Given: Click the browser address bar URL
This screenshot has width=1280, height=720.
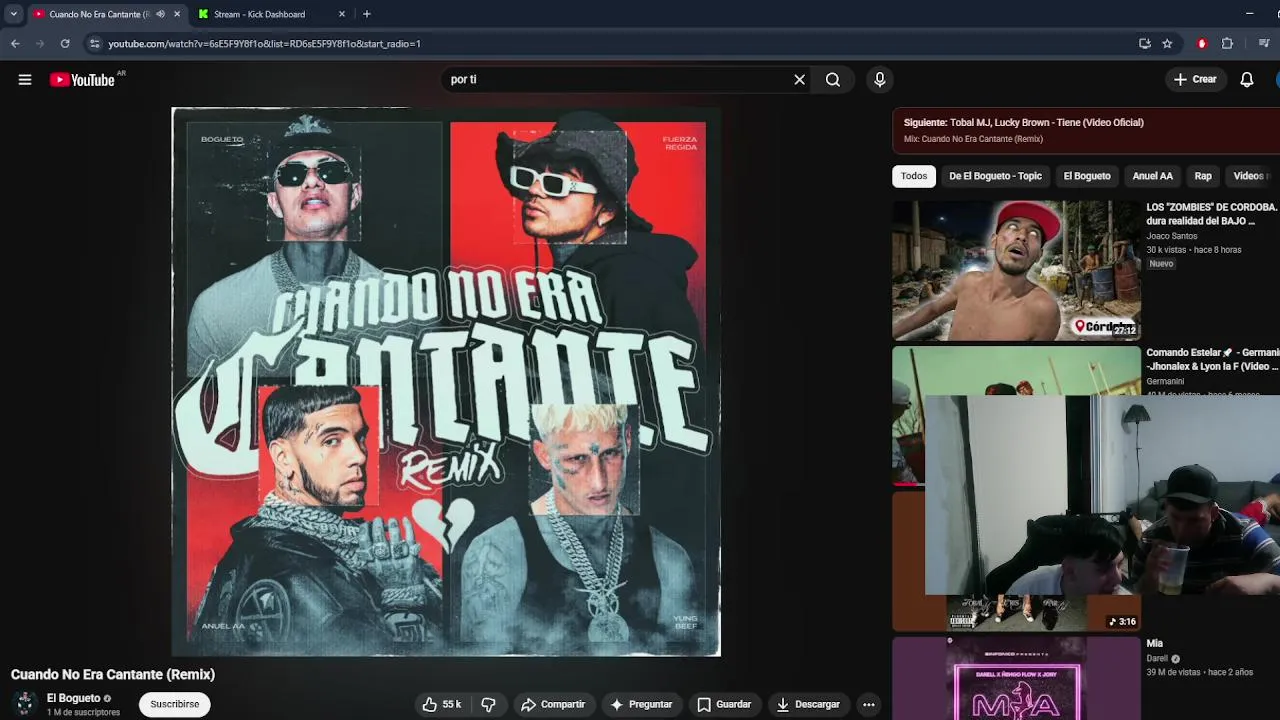Looking at the screenshot, I should tap(264, 44).
